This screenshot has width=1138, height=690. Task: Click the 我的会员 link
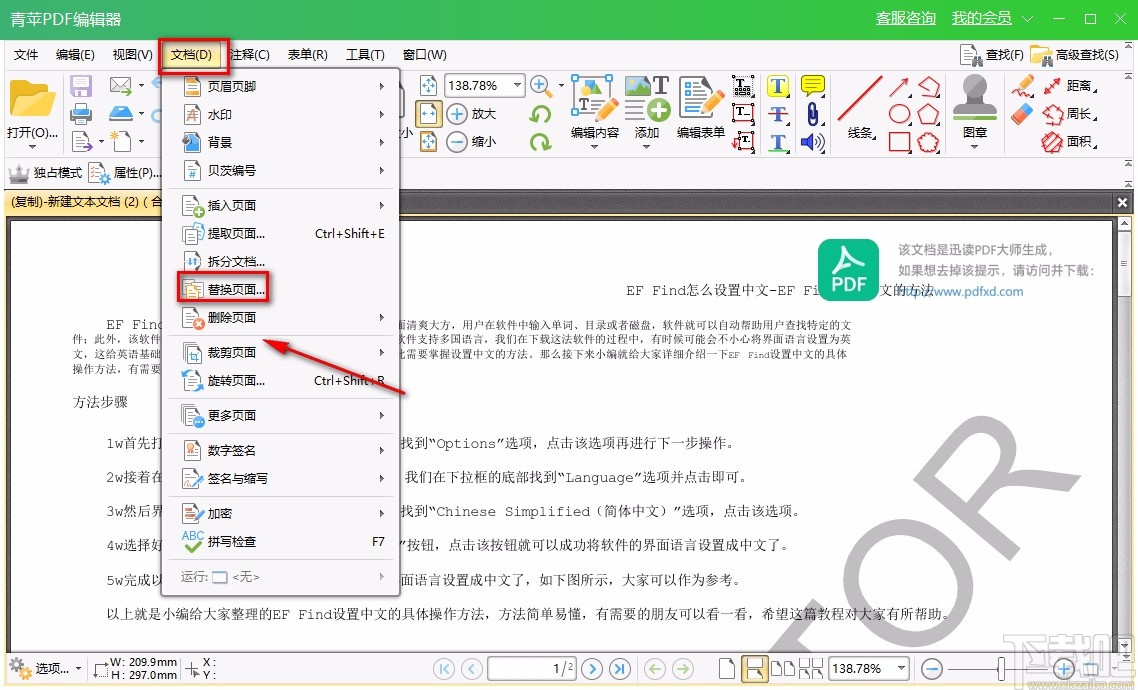pos(982,18)
